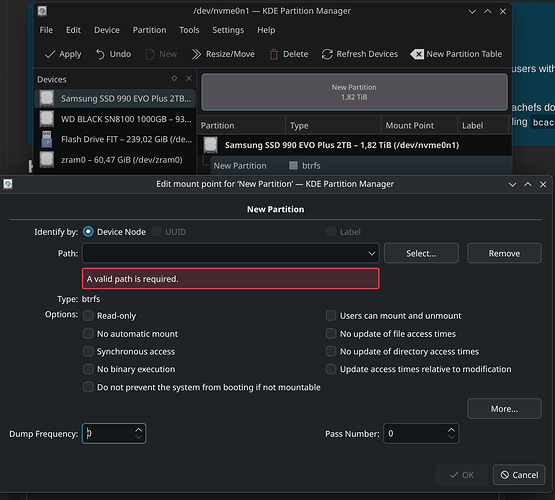This screenshot has width=555, height=500.
Task: Click the Apply checkmark toolbar icon
Action: [50, 54]
